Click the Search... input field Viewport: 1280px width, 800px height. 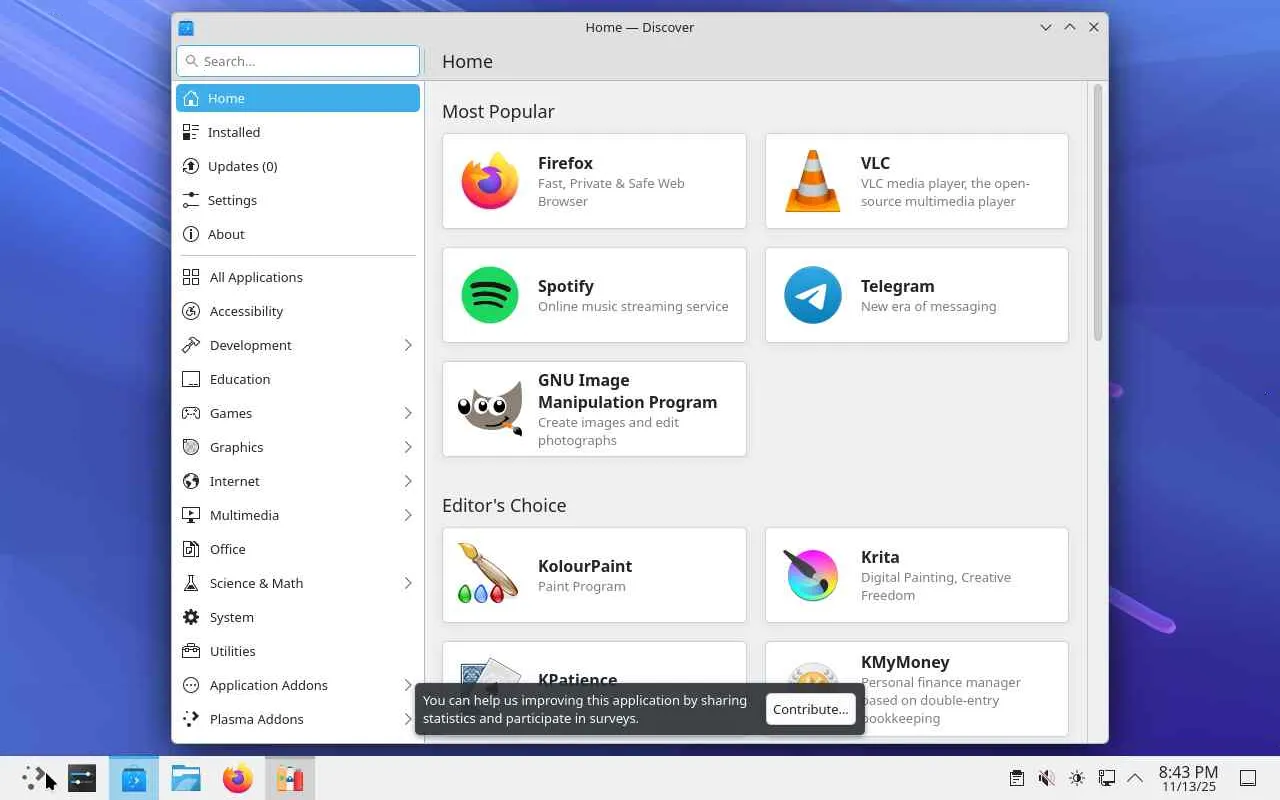298,61
